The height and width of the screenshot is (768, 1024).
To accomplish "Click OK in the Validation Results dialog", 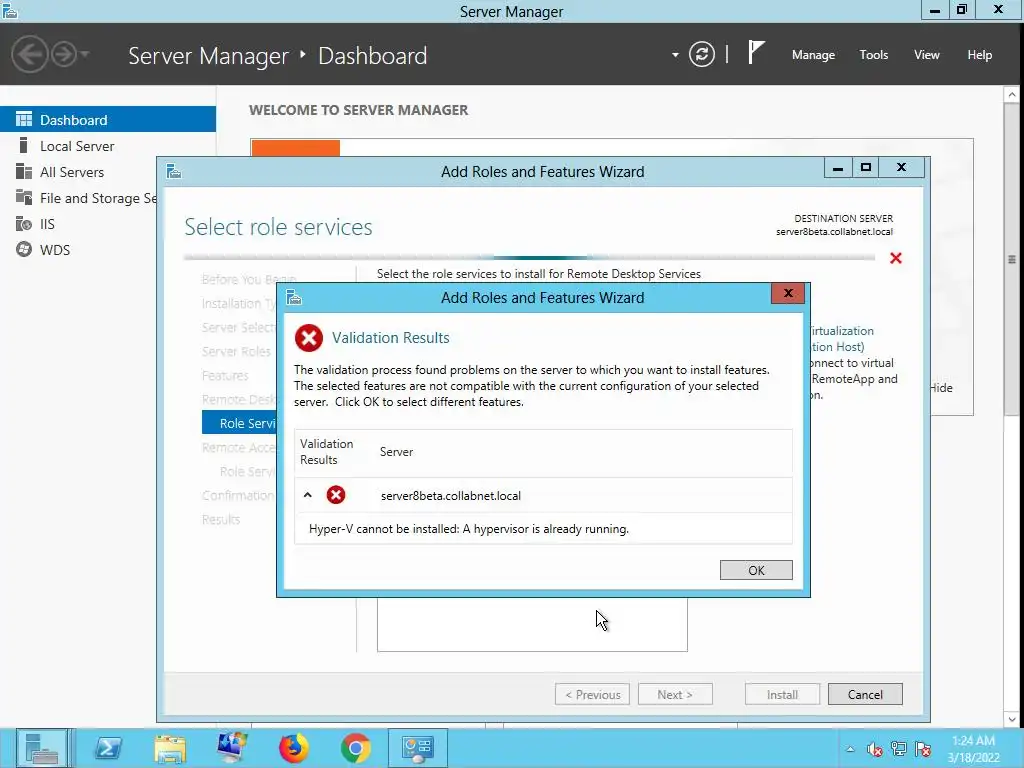I will [x=756, y=570].
